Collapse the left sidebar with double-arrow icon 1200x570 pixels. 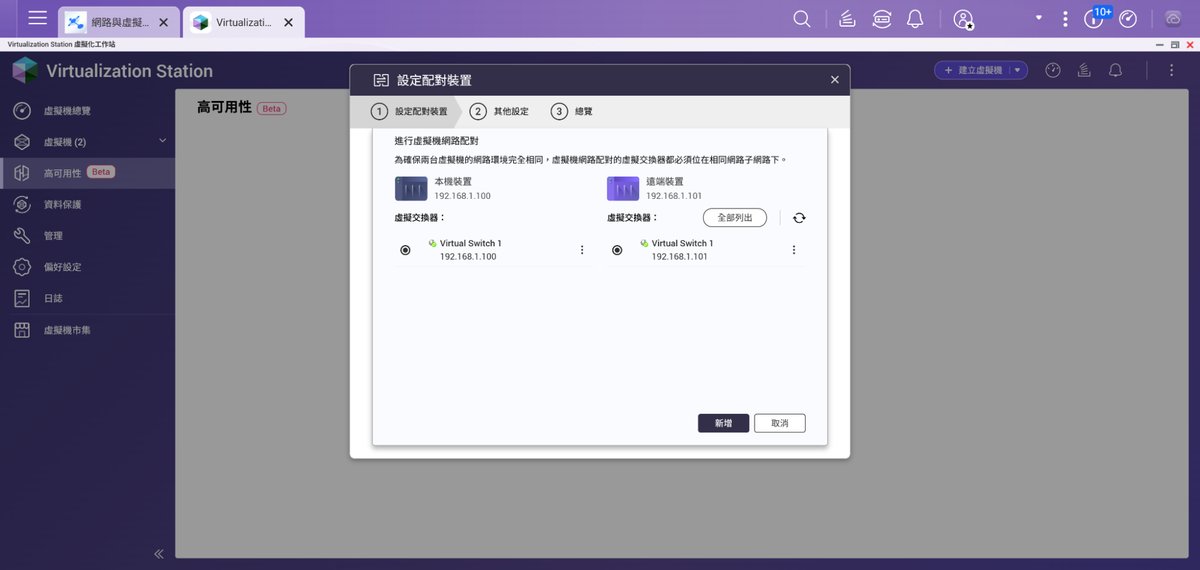pos(158,553)
